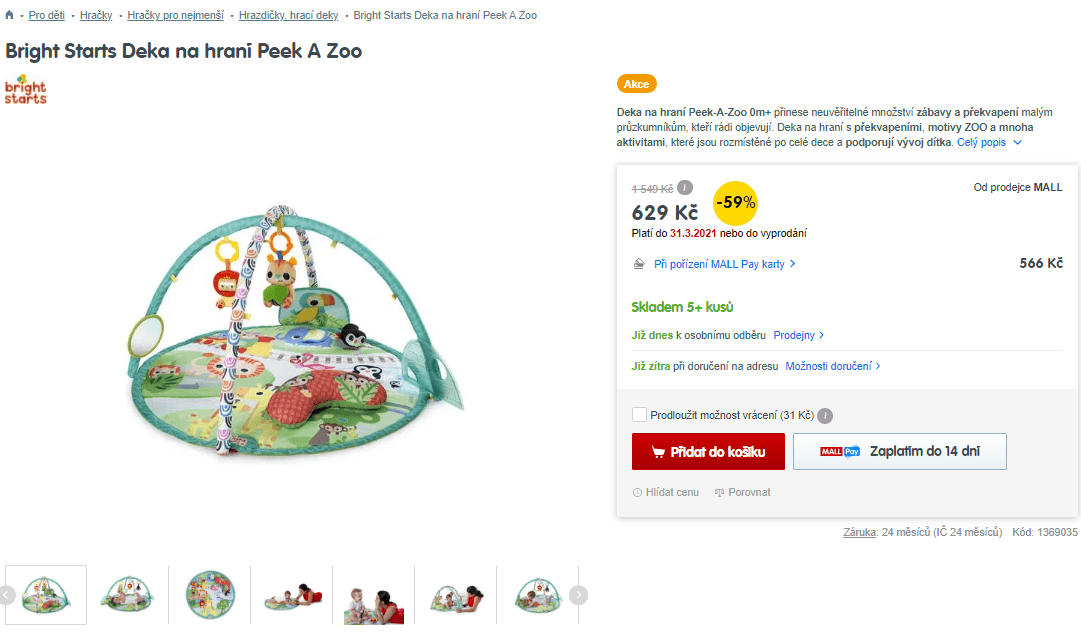Screen dimensions: 1081x639
Task: Show next thumbnails with the right carousel arrow
Action: [x=578, y=595]
